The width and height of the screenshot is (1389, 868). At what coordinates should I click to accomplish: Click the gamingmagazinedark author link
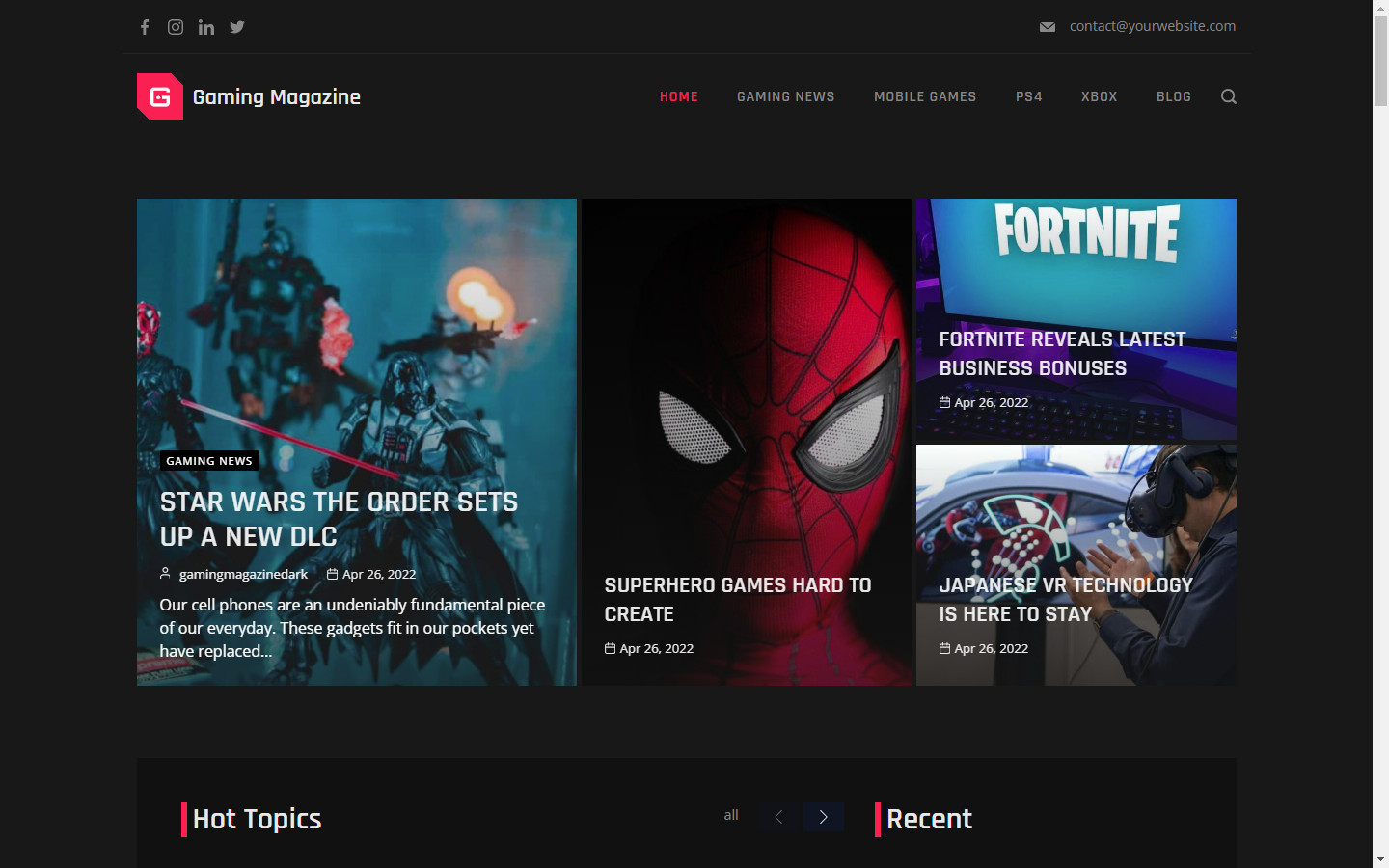coord(243,574)
